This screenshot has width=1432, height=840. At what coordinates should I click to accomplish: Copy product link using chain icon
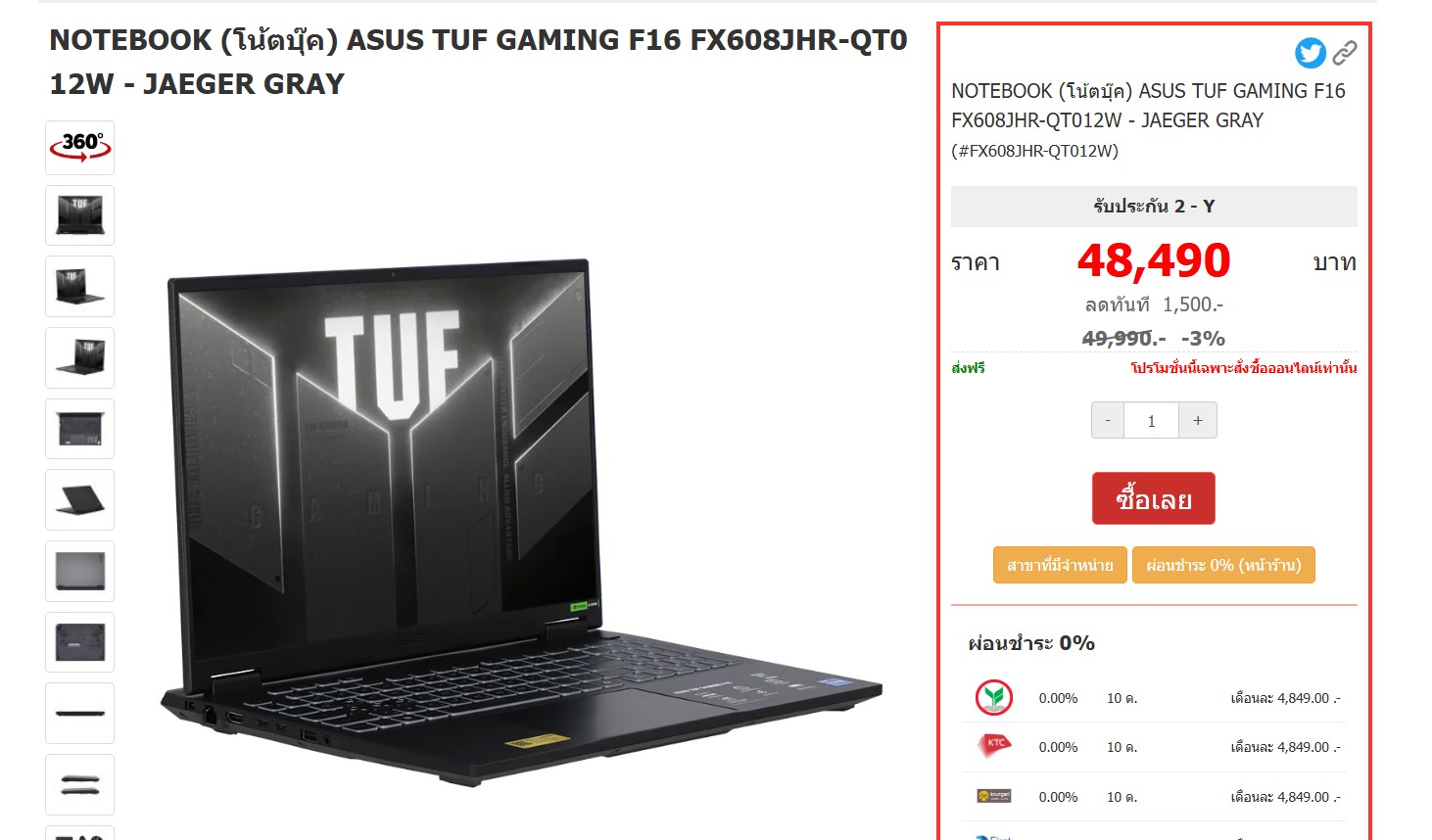coord(1345,53)
